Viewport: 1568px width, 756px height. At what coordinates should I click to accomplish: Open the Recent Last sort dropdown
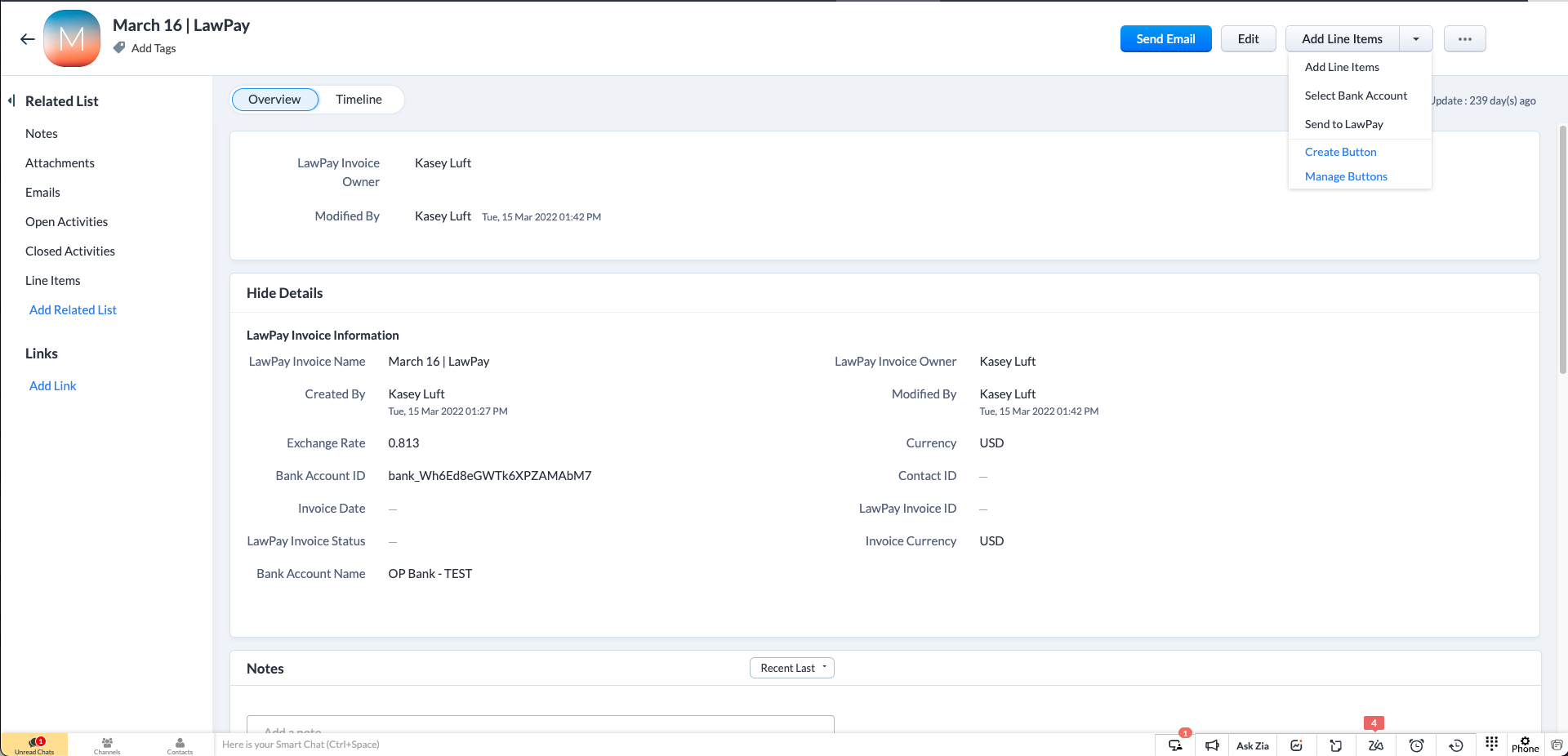tap(791, 668)
